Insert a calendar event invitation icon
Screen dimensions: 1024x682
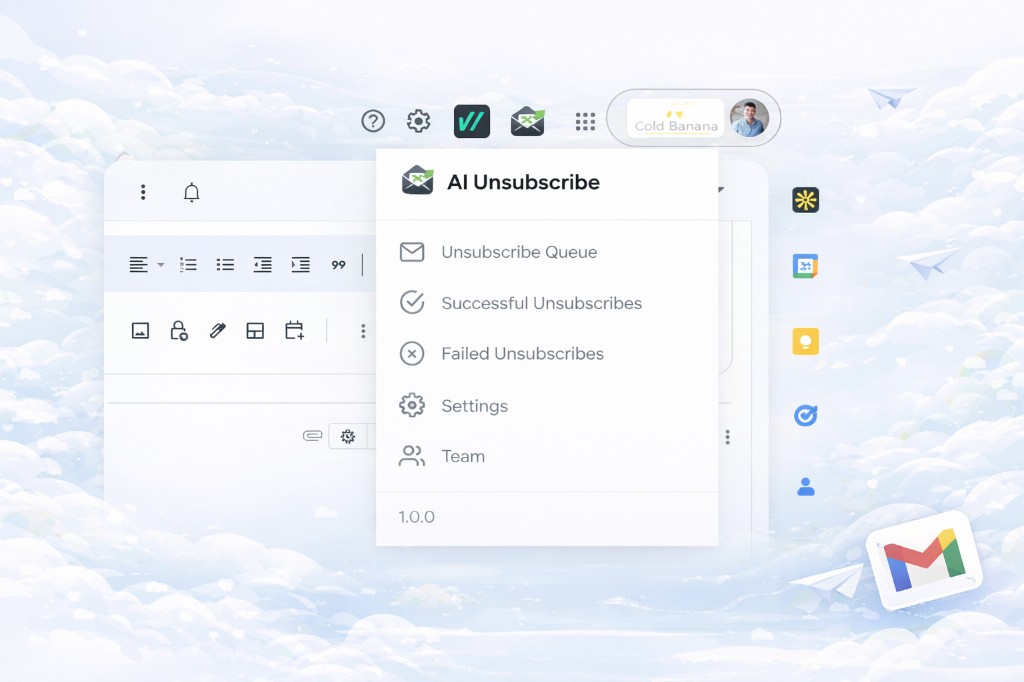(295, 330)
